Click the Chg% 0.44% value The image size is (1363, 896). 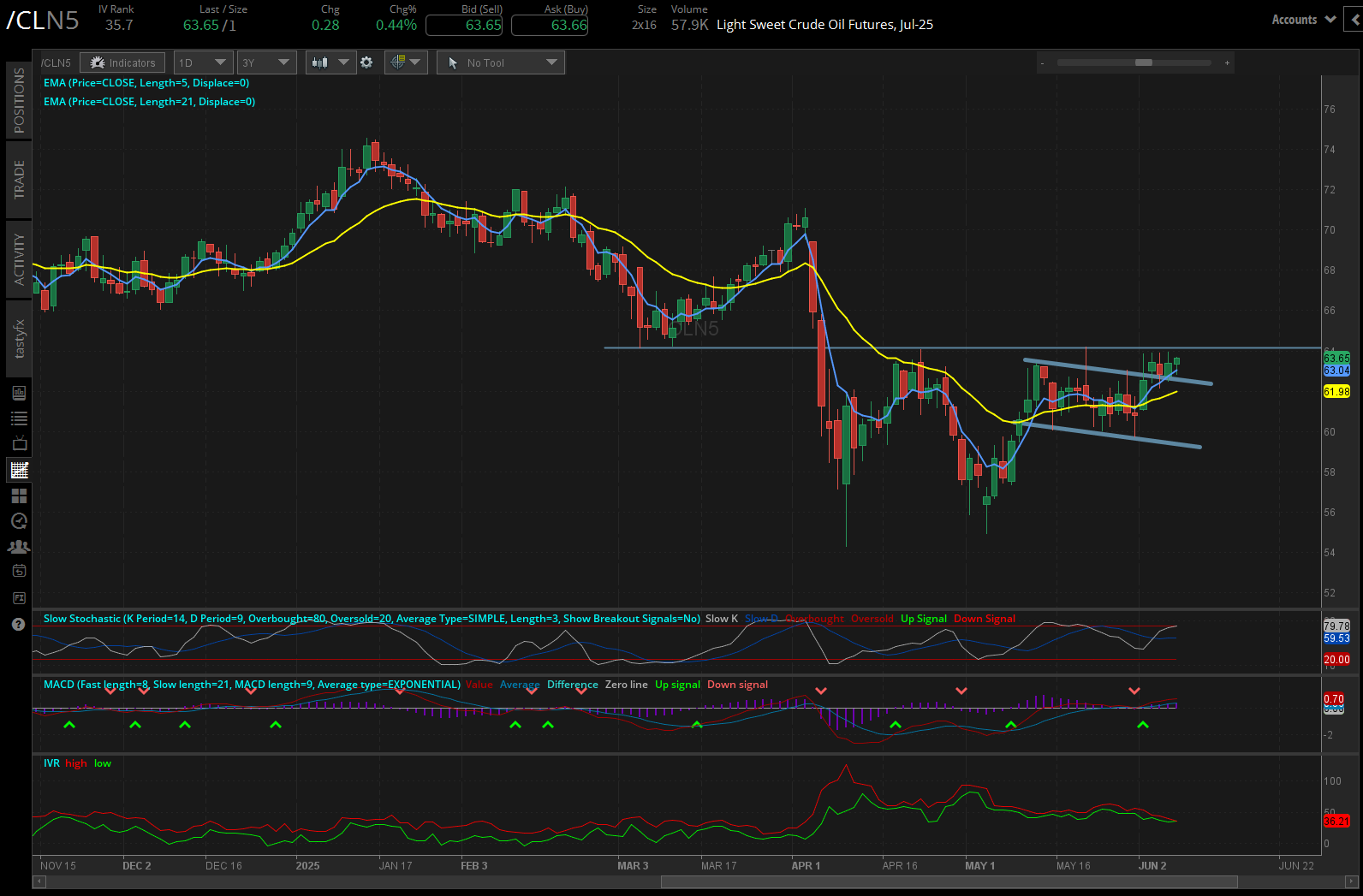[396, 25]
